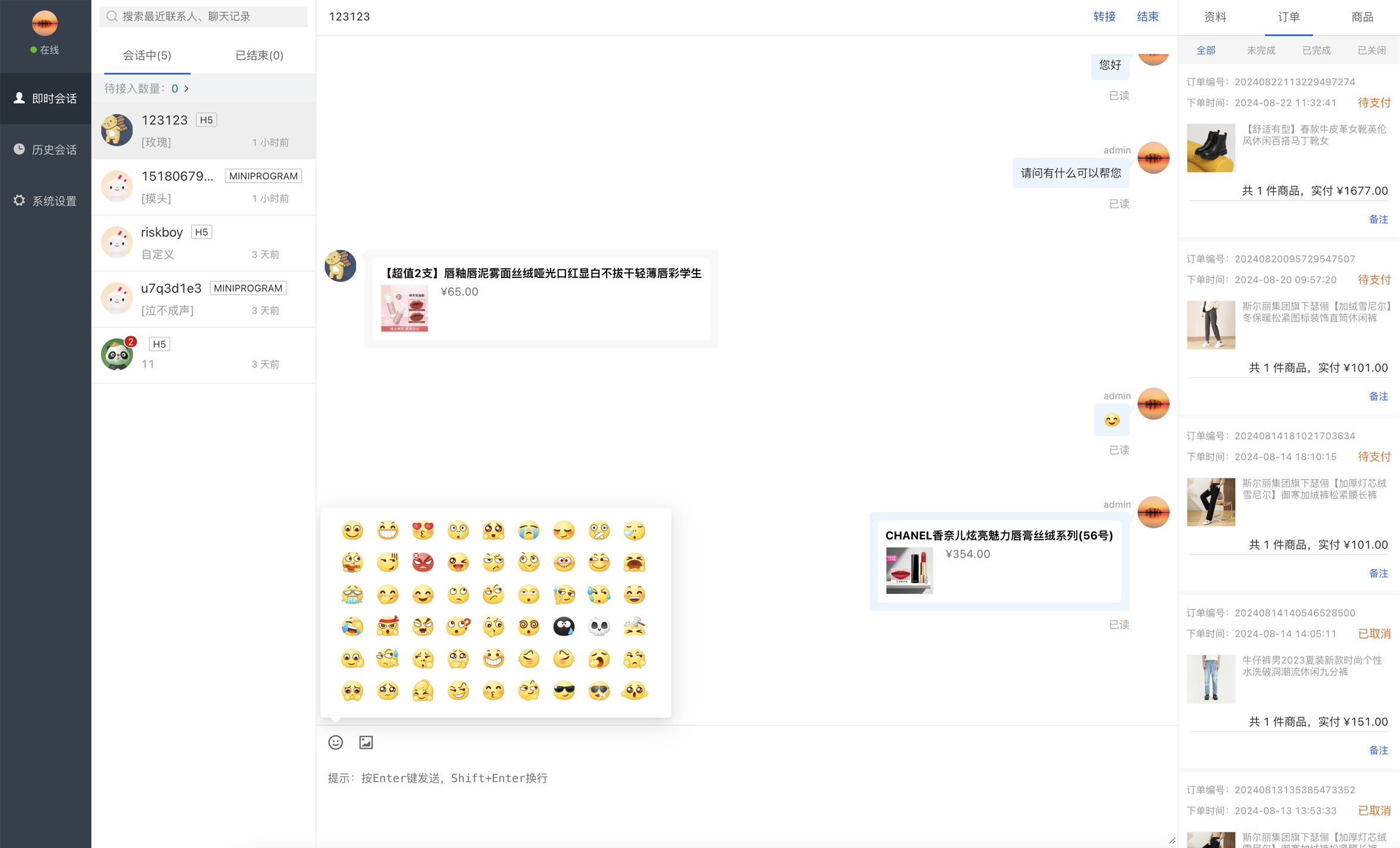Image resolution: width=1400 pixels, height=848 pixels.
Task: Click order number 20240814140546528500
Action: click(x=1295, y=613)
